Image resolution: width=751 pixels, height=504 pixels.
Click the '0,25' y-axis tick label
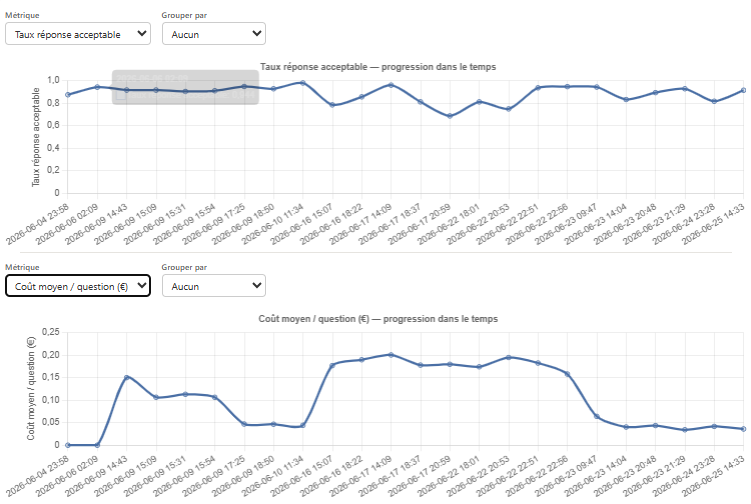click(51, 332)
